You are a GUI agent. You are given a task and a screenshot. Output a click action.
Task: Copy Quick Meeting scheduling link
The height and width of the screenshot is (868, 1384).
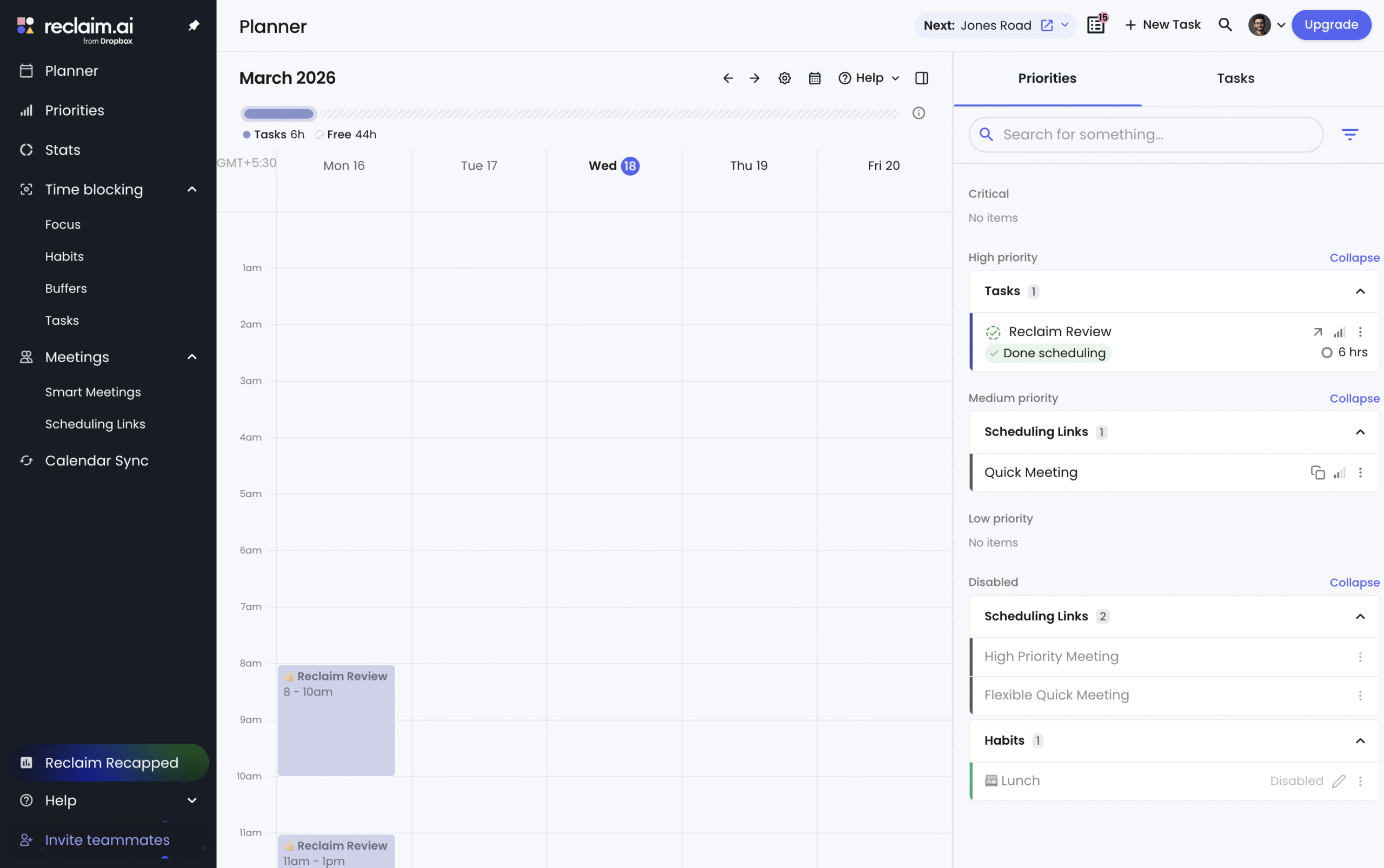point(1318,472)
